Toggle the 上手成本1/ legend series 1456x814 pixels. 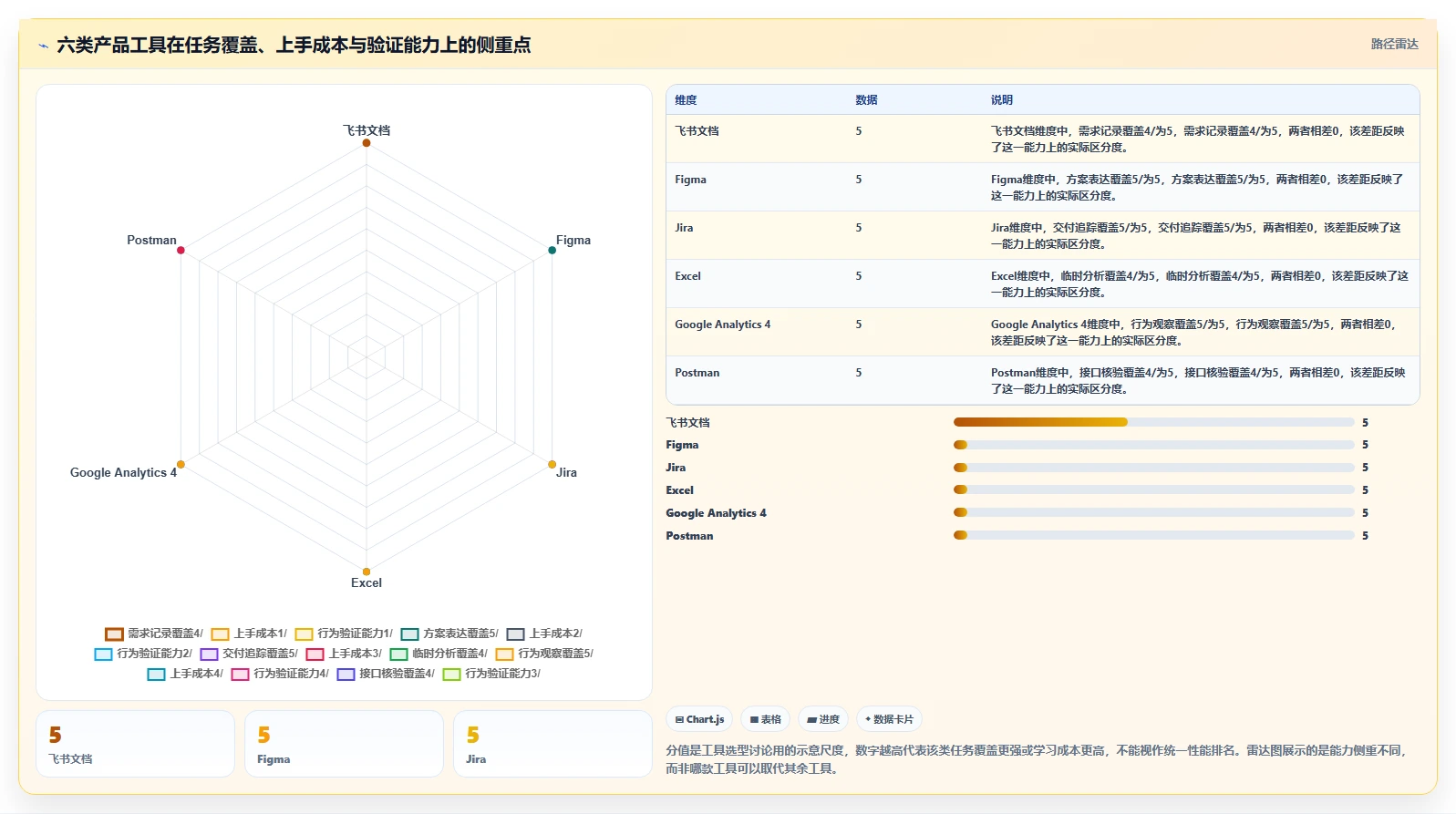click(x=249, y=634)
